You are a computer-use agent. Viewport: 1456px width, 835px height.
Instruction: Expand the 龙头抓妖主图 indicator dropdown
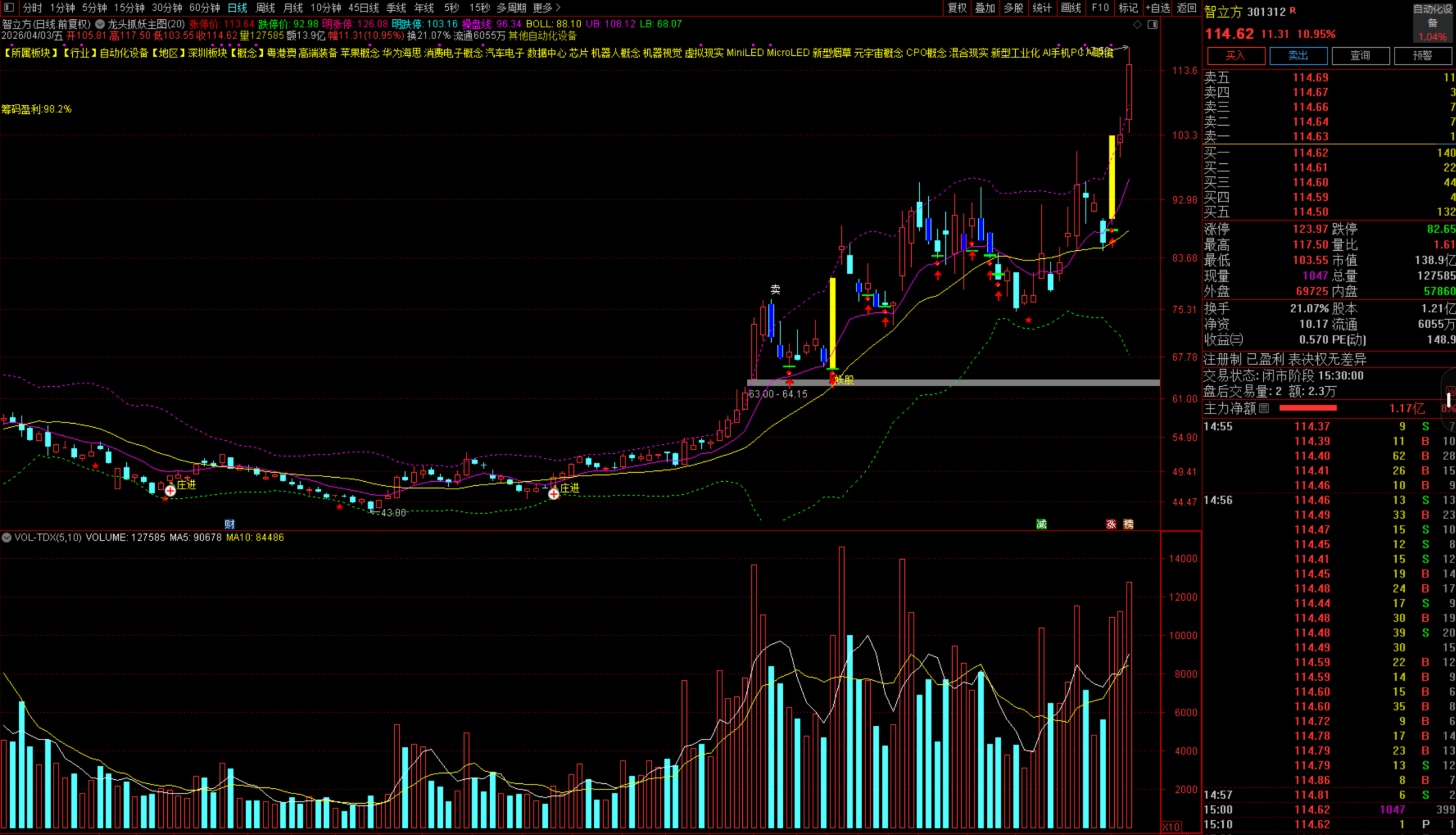tap(100, 24)
